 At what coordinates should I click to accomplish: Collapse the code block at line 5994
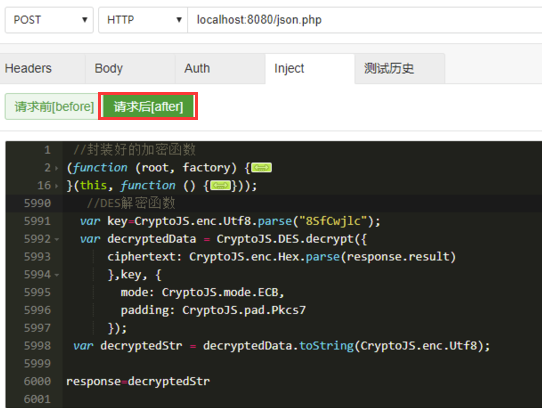click(57, 275)
